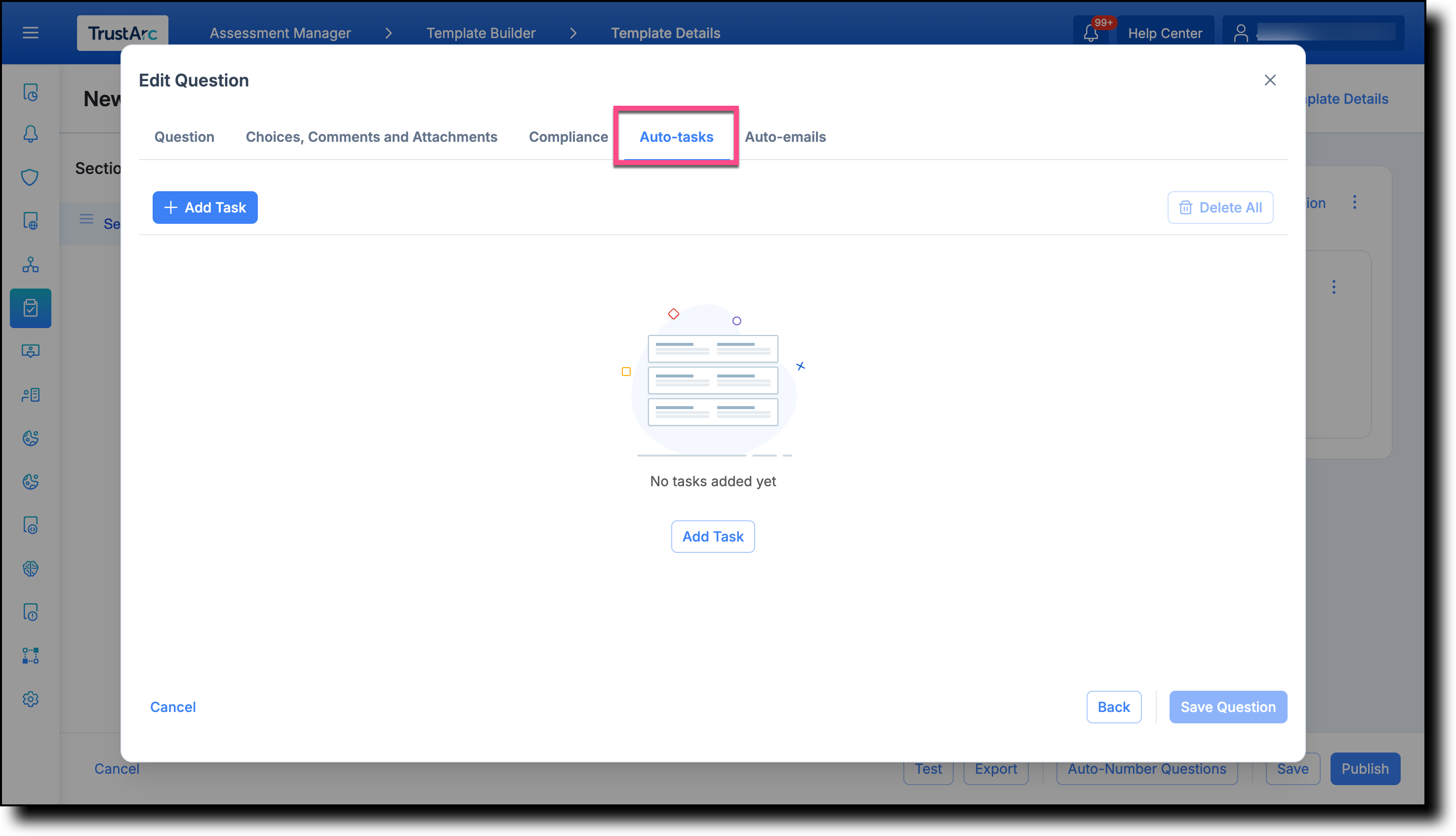Screen dimensions: 1456x836
Task: Click the upper cookie sidebar icon
Action: pos(31,438)
